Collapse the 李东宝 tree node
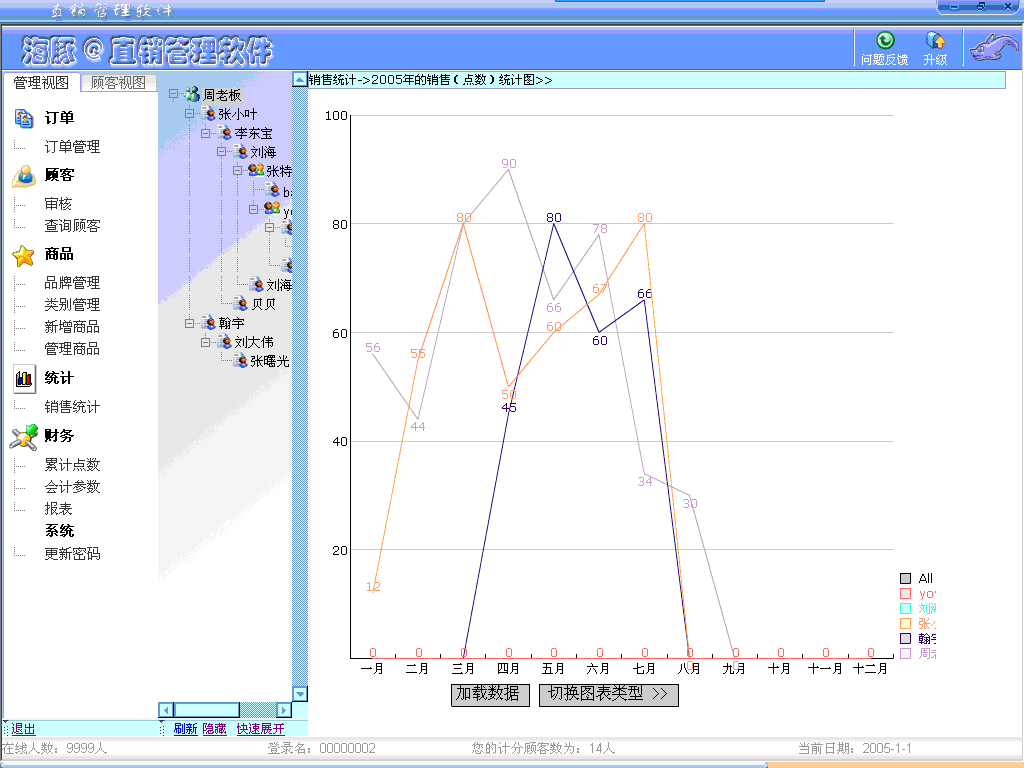The height and width of the screenshot is (768, 1024). 205,133
